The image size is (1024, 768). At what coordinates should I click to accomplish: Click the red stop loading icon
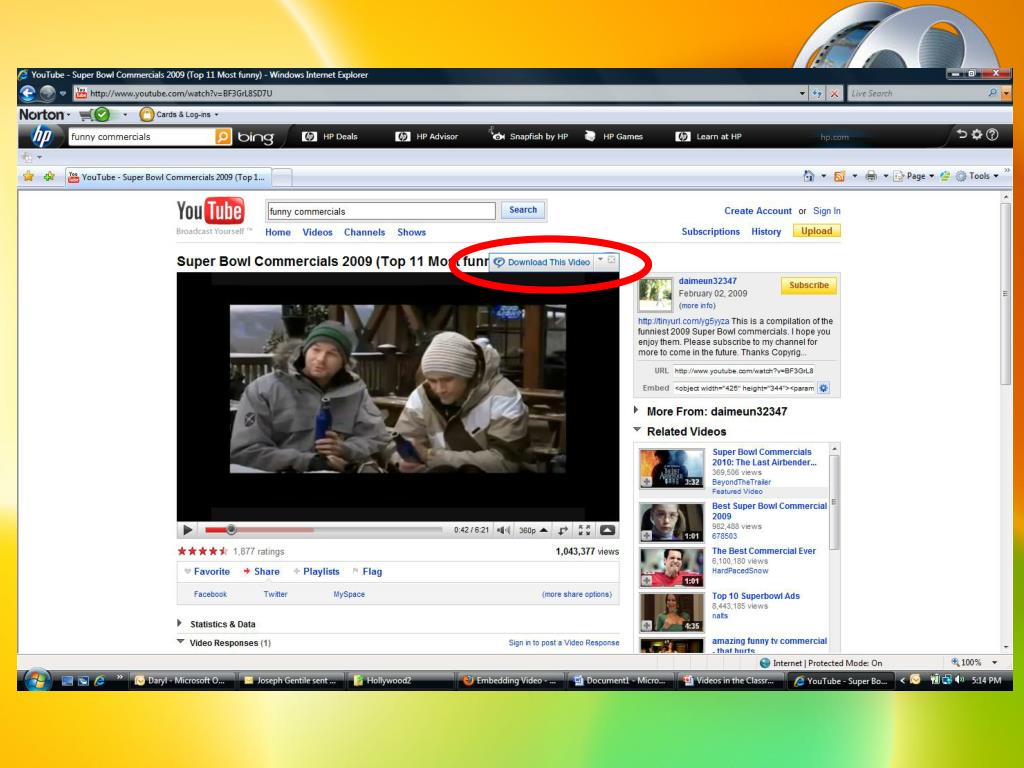(834, 93)
